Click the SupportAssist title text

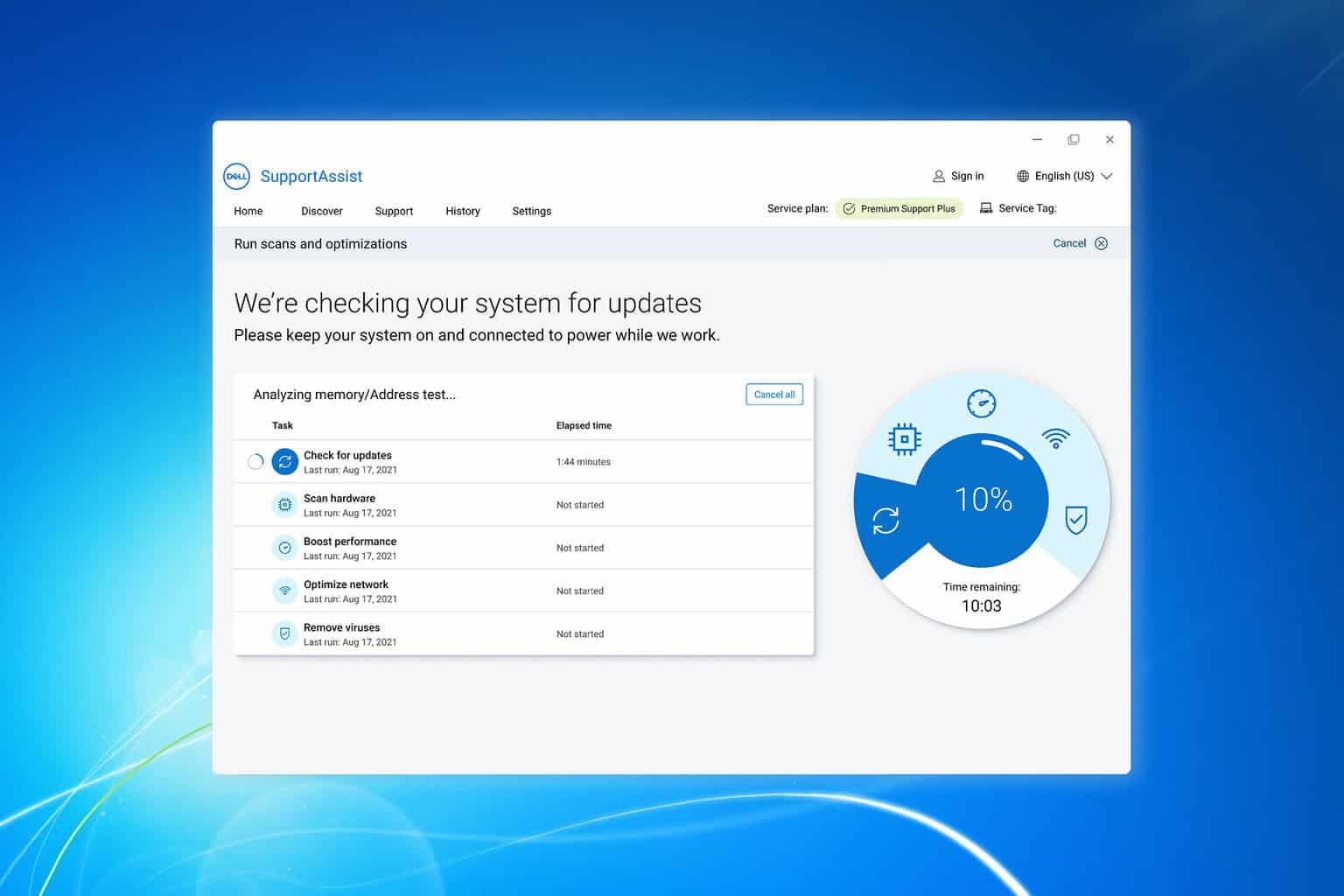point(311,176)
